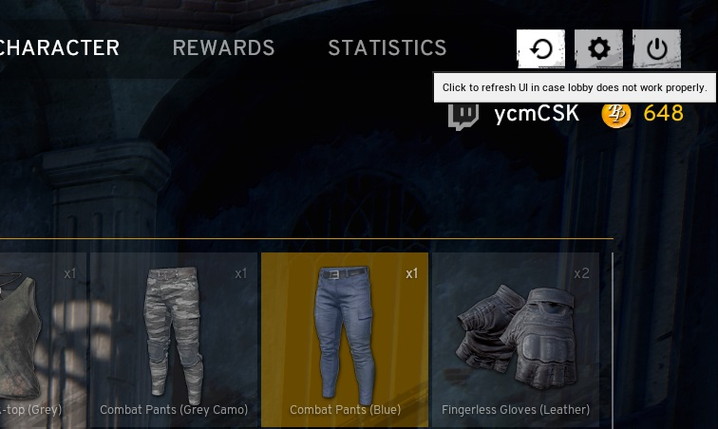Click the ycmCSK username
This screenshot has height=429, width=718.
coord(537,114)
